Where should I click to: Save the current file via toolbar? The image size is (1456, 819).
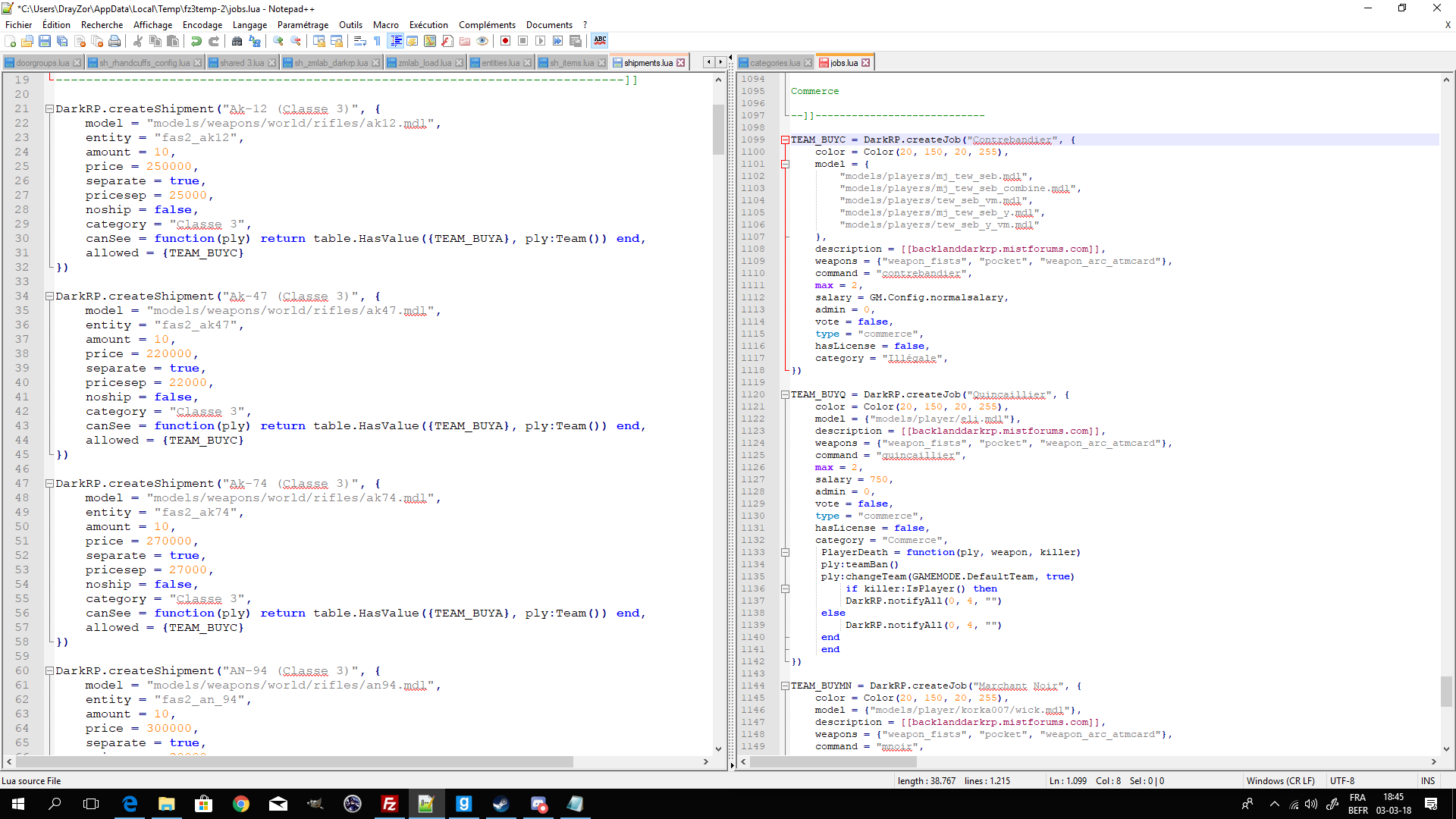tap(45, 41)
